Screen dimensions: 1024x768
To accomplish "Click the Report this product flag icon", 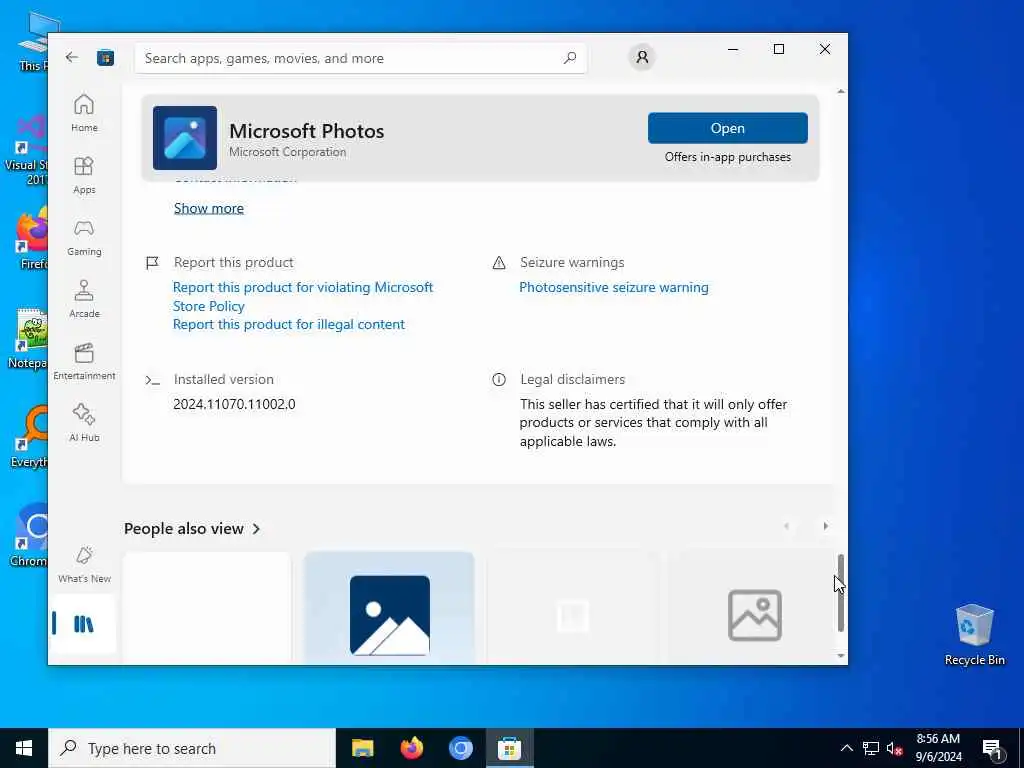I will [x=152, y=263].
